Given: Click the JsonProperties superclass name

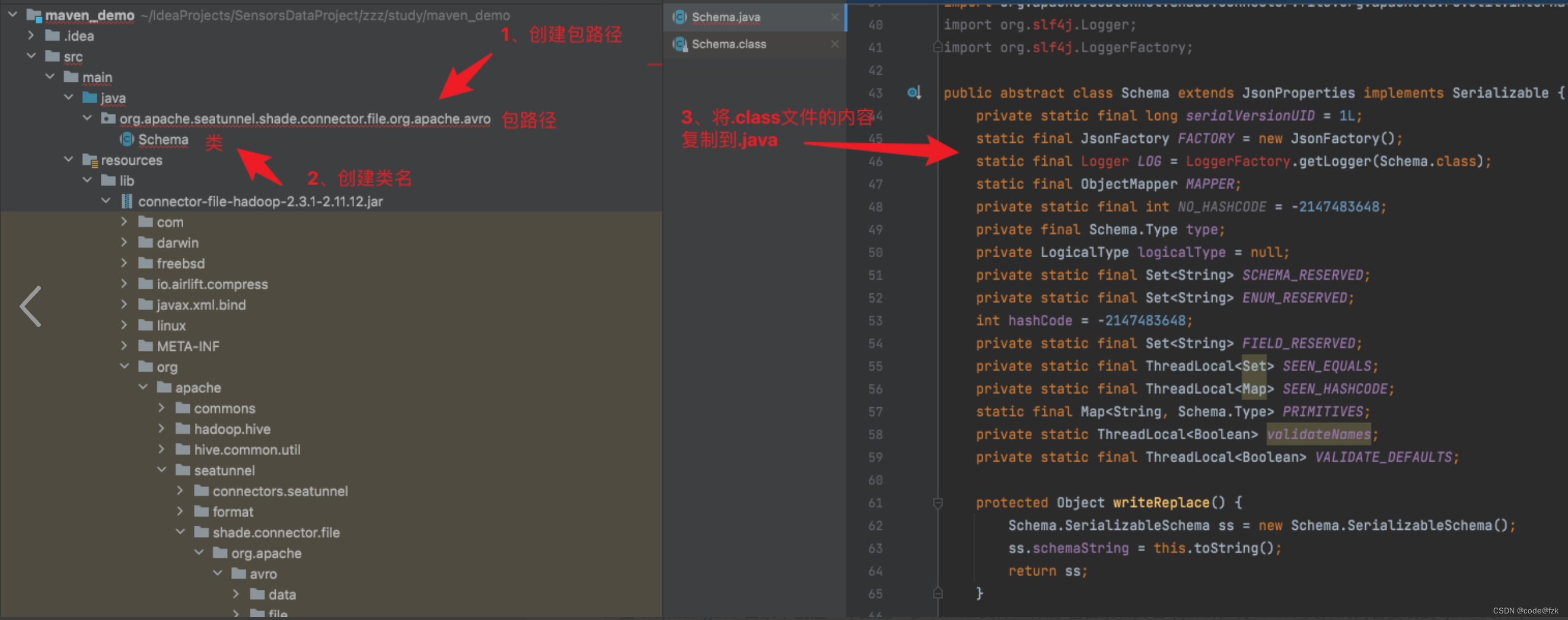Looking at the screenshot, I should (x=1298, y=93).
